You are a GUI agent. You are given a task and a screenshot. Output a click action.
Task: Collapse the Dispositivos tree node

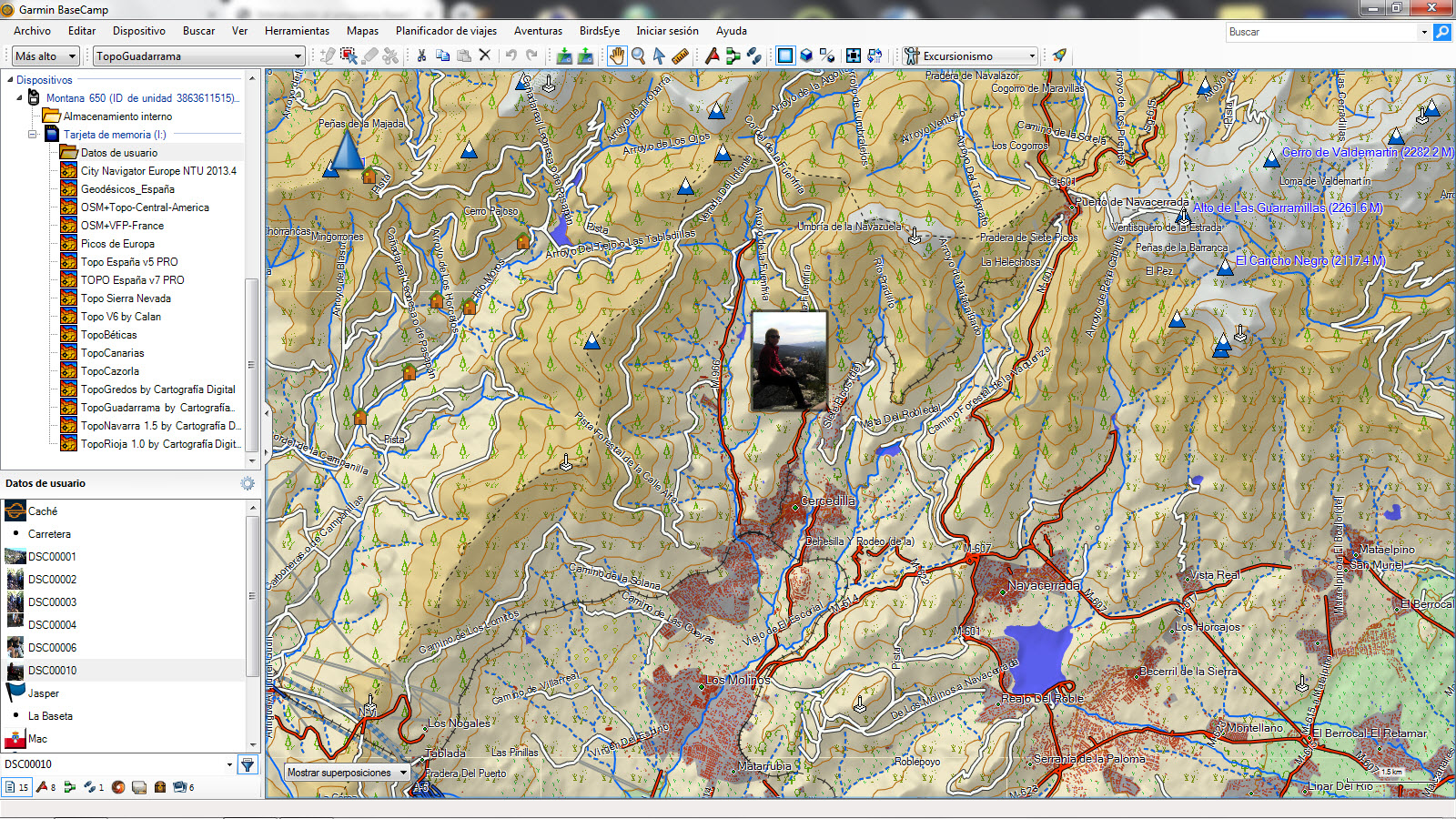coord(9,80)
